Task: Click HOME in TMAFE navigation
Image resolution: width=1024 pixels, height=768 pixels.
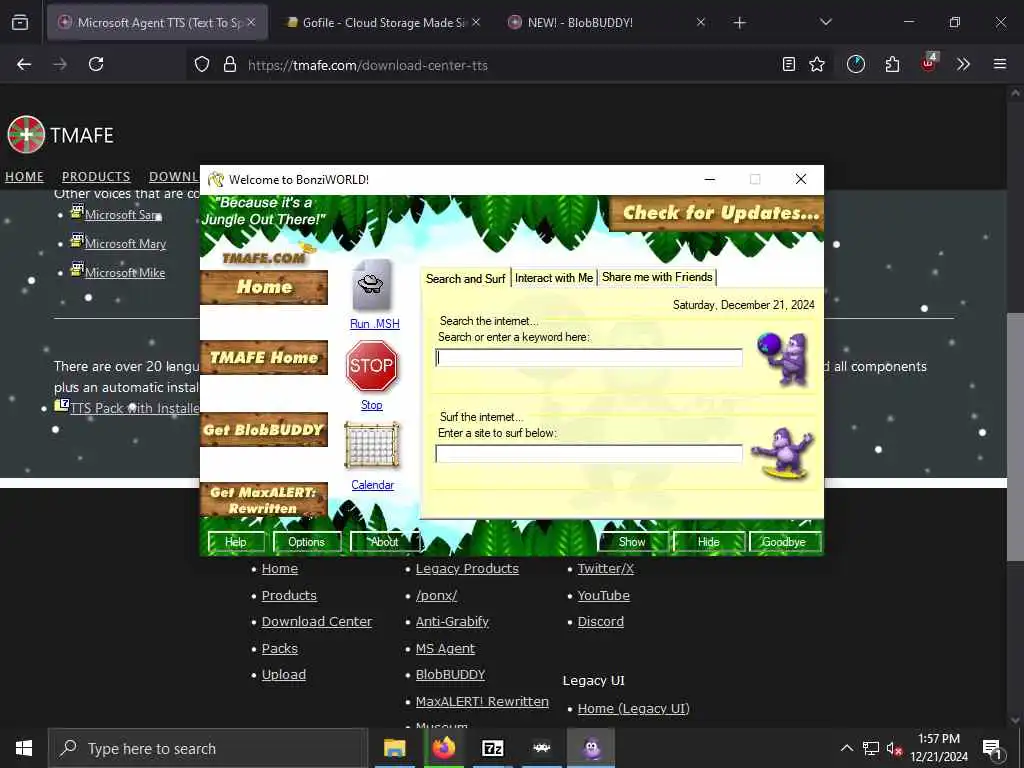Action: coord(24,177)
